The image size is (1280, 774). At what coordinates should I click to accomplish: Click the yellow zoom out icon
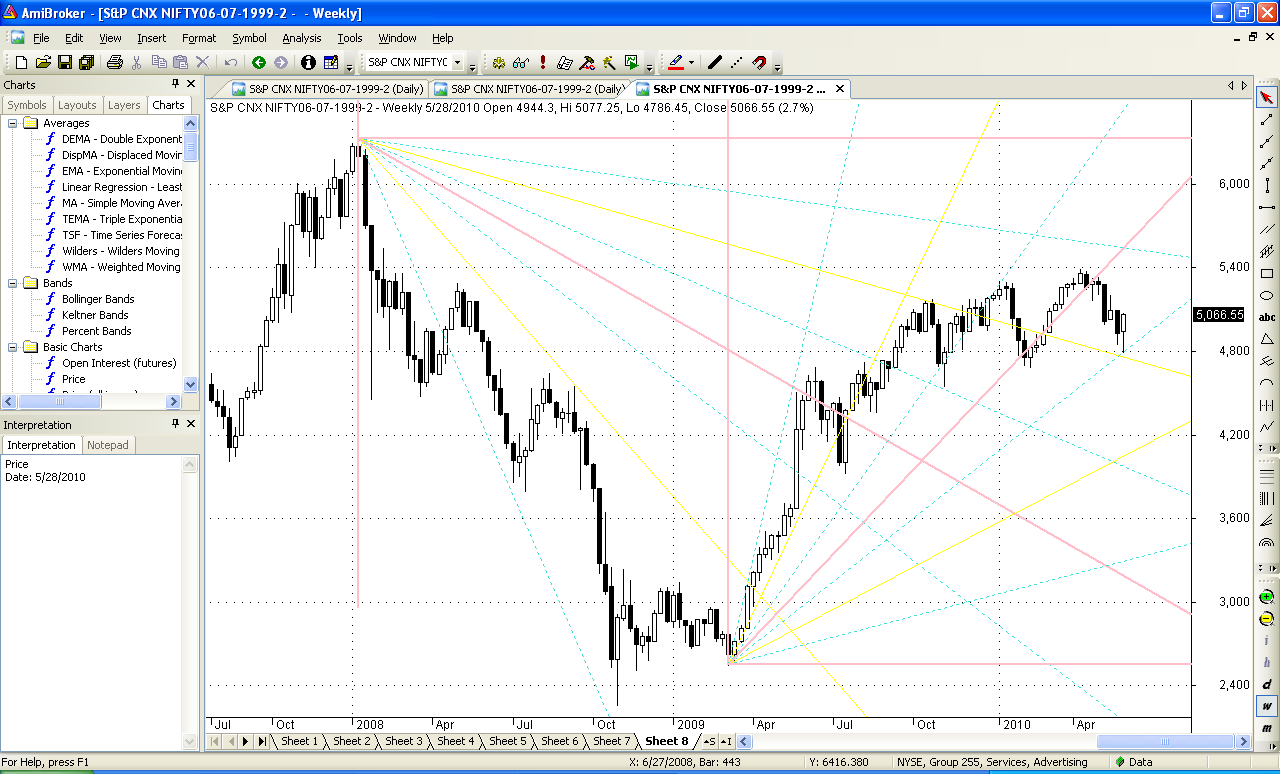coord(1267,619)
